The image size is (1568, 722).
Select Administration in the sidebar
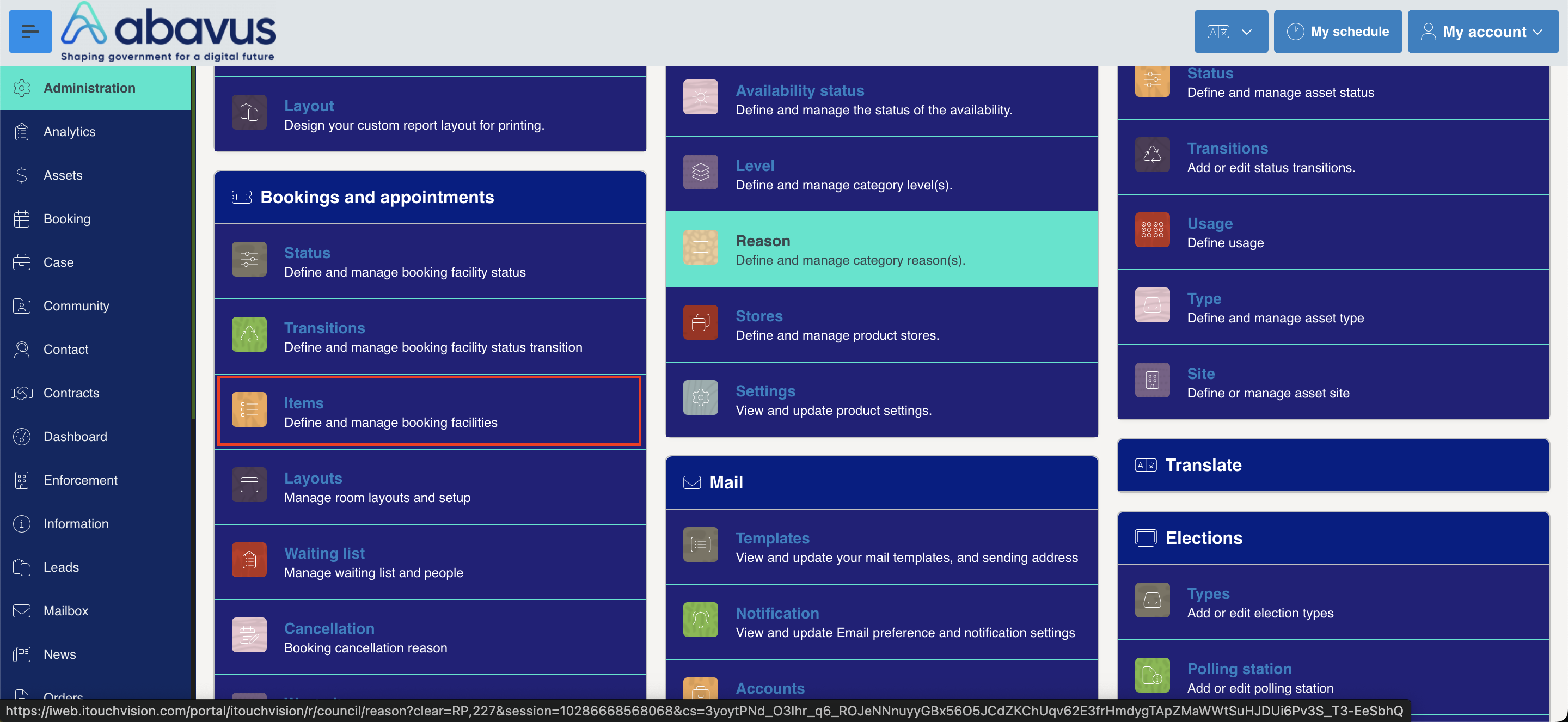(x=96, y=88)
